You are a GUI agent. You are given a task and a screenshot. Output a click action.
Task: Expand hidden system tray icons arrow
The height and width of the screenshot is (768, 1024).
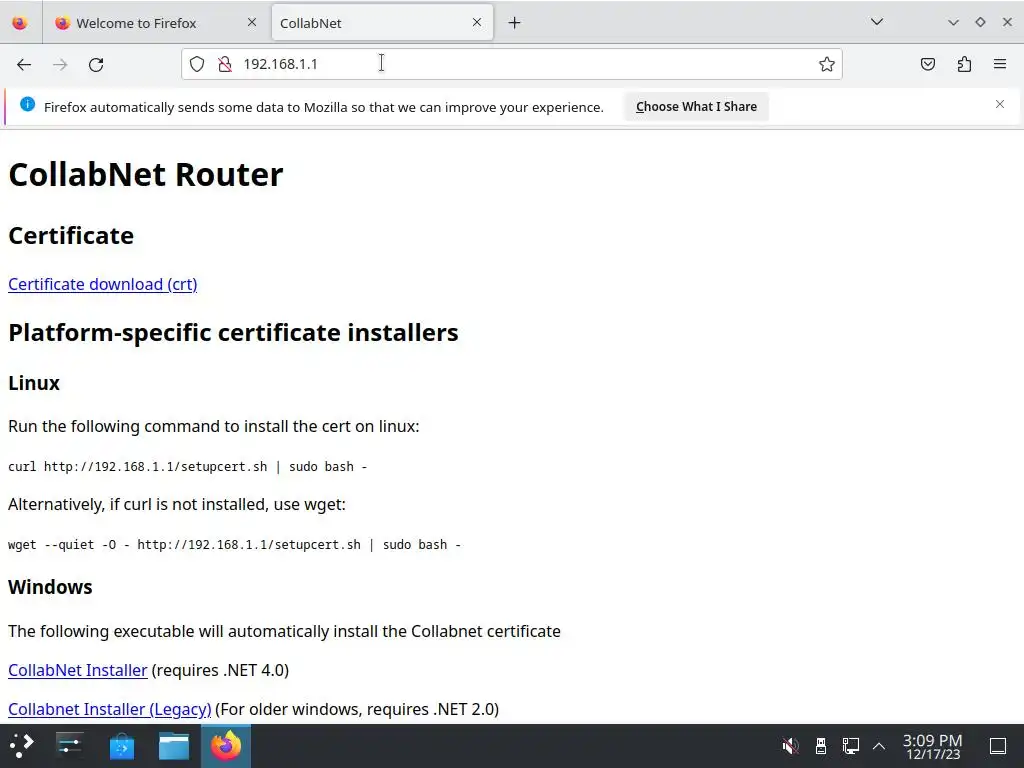pyautogui.click(x=879, y=746)
